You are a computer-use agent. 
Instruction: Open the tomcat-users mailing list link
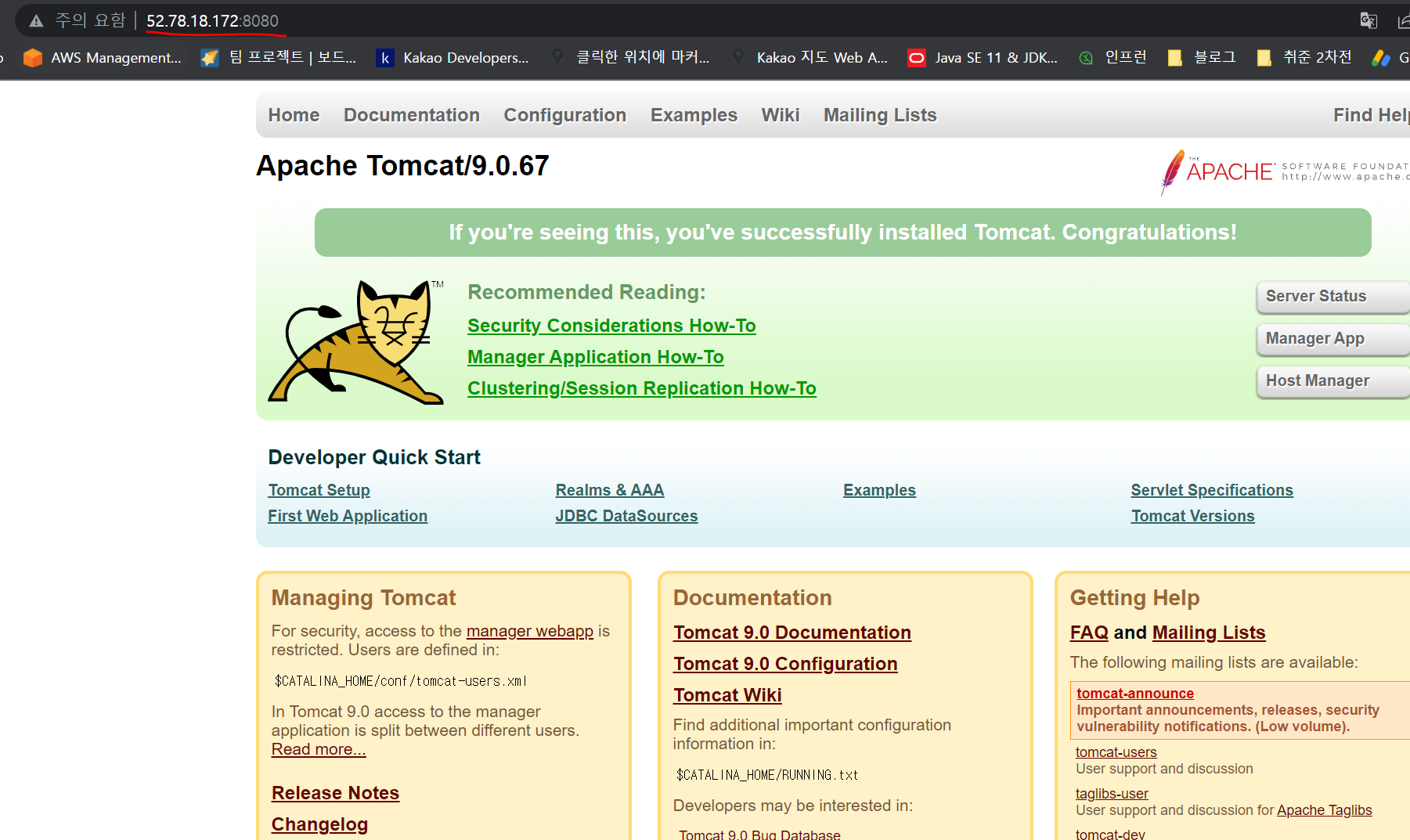(1116, 752)
